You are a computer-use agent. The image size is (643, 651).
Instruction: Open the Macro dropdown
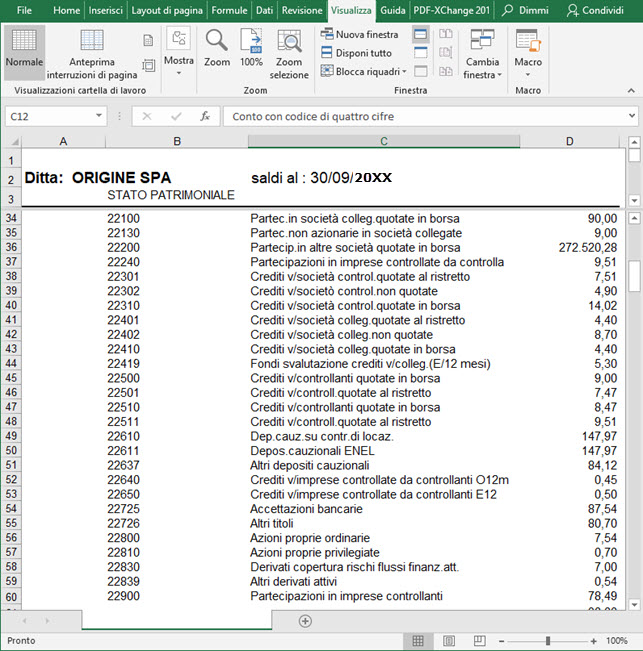tap(528, 53)
